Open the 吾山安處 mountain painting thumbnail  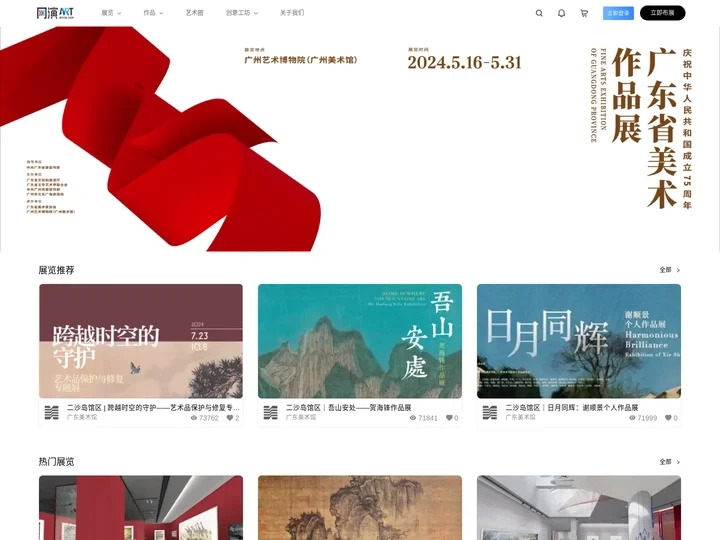click(360, 341)
